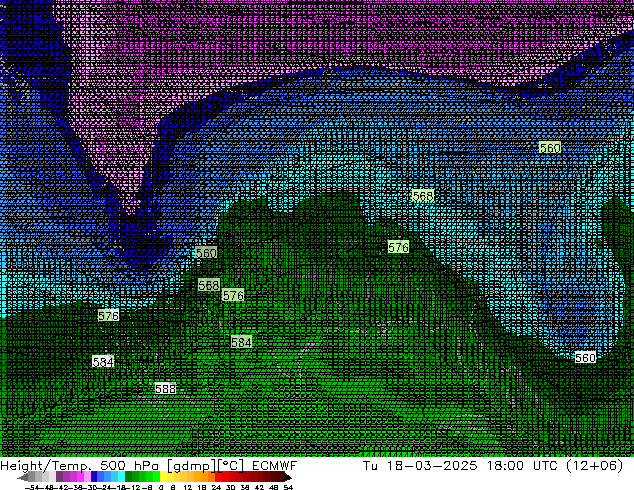The image size is (634, 490).
Task: Click the '(12+06)' forecast offset text
Action: click(x=594, y=466)
